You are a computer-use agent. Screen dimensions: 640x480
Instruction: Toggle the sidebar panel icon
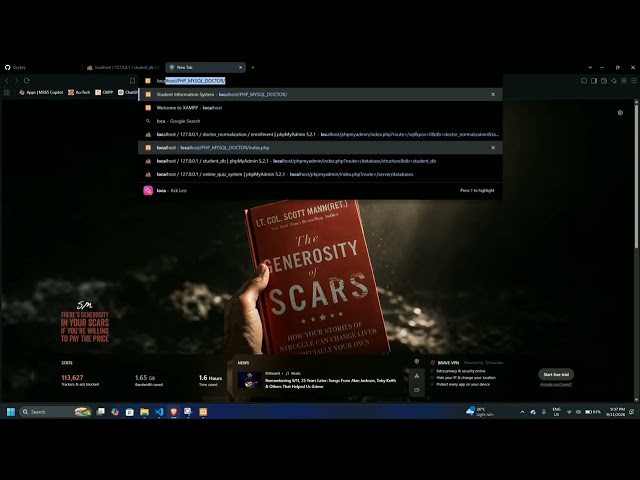tap(594, 81)
